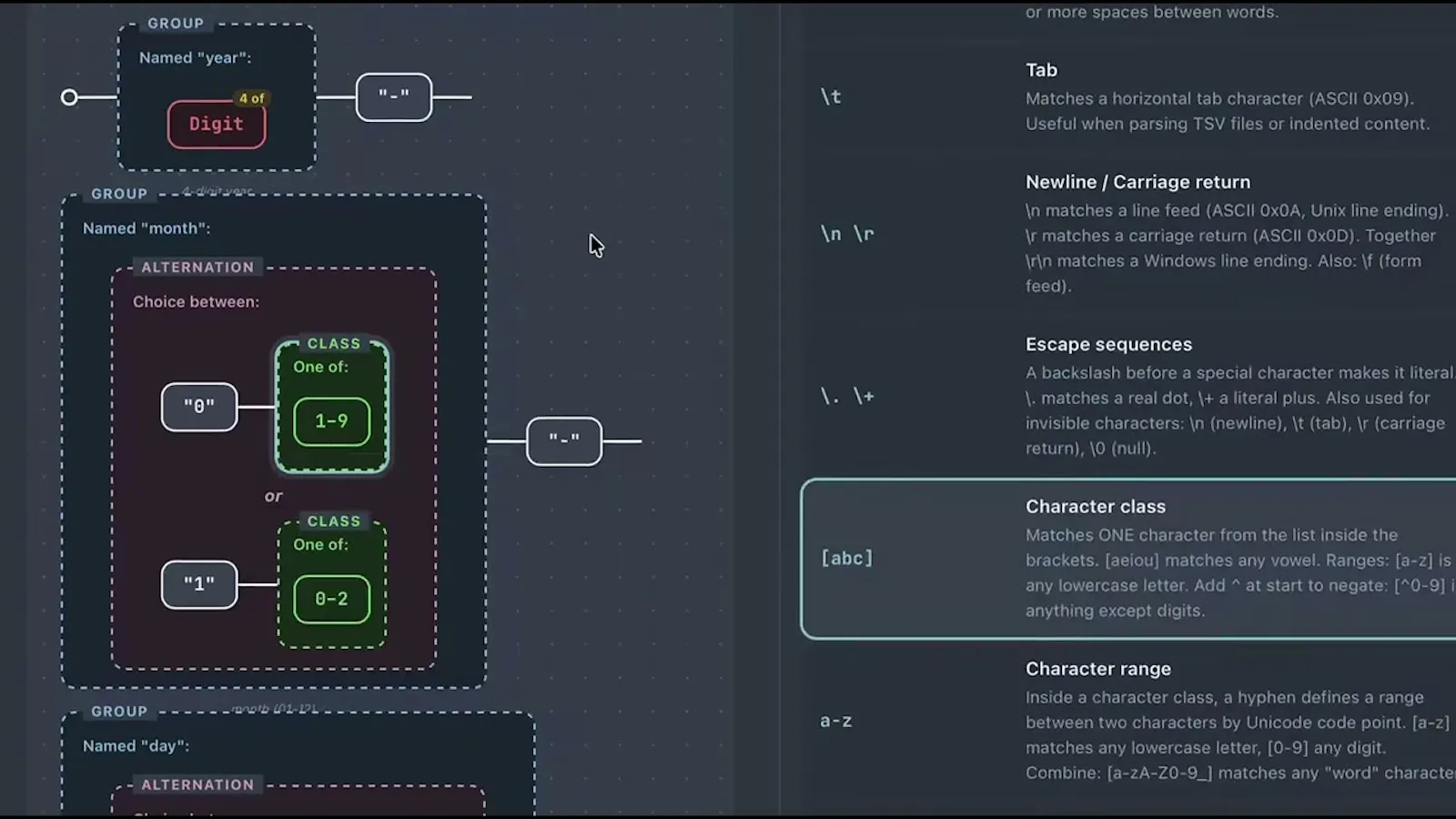This screenshot has width=1456, height=819.
Task: Click the CLASS header above 1-9
Action: click(x=334, y=344)
